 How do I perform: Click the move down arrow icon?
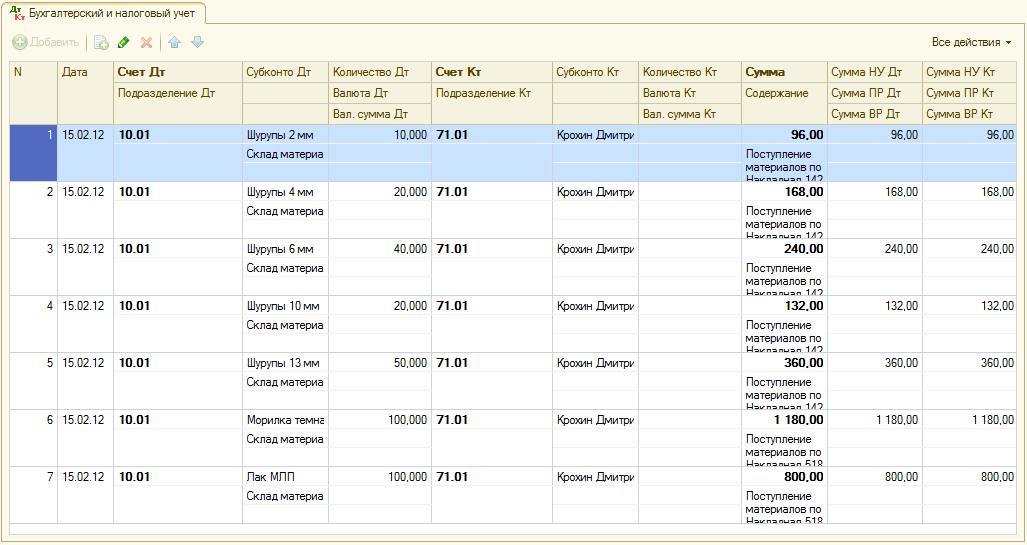tap(197, 43)
